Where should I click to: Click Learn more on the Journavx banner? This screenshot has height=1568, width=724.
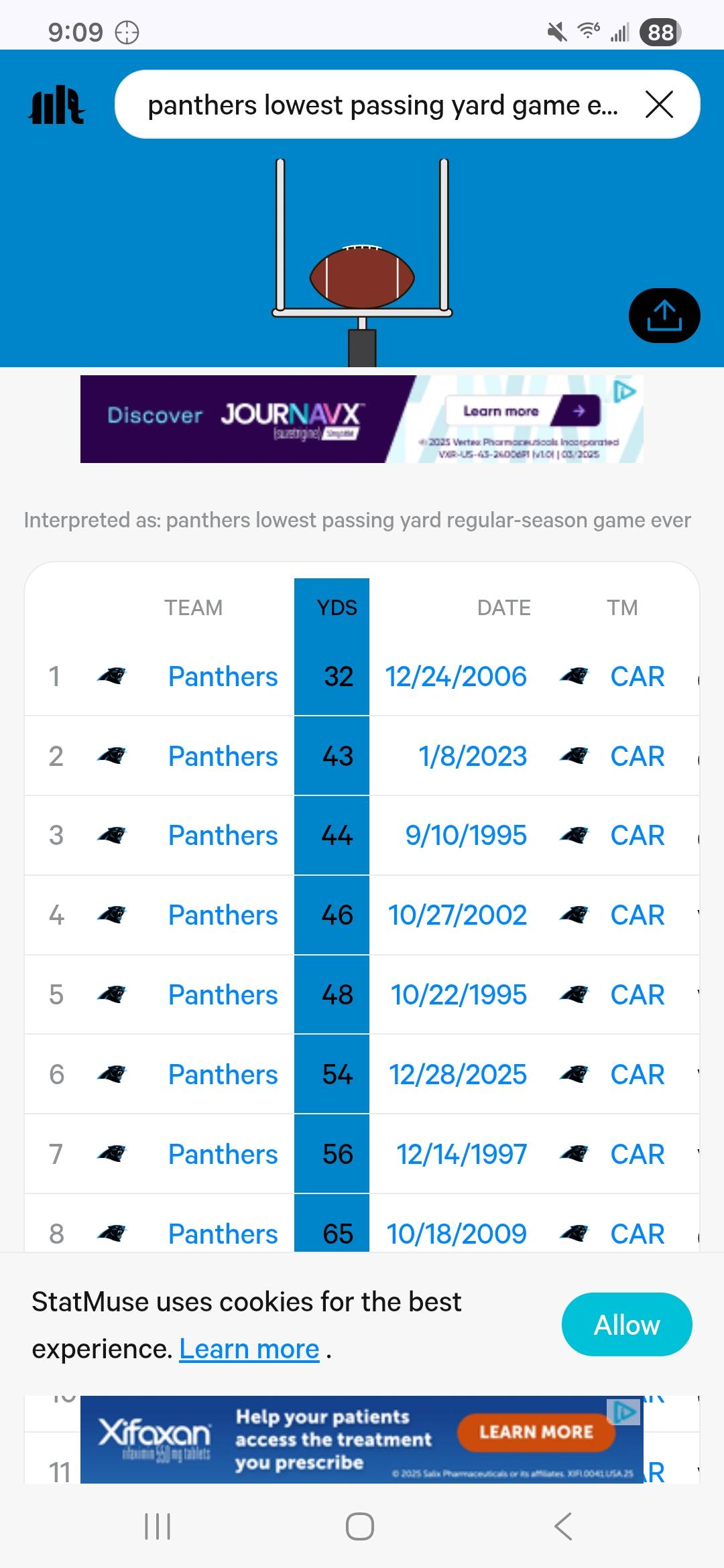coord(523,411)
